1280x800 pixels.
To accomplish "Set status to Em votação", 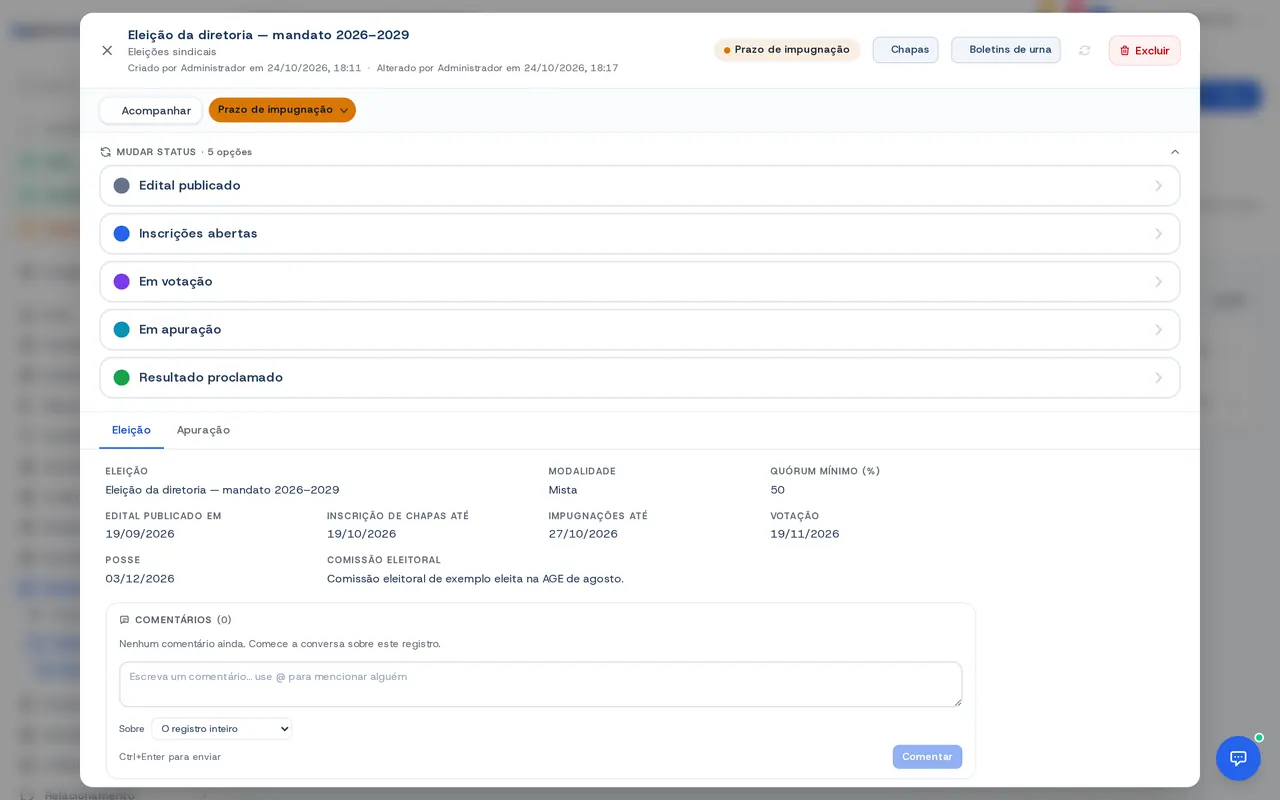I will (640, 282).
